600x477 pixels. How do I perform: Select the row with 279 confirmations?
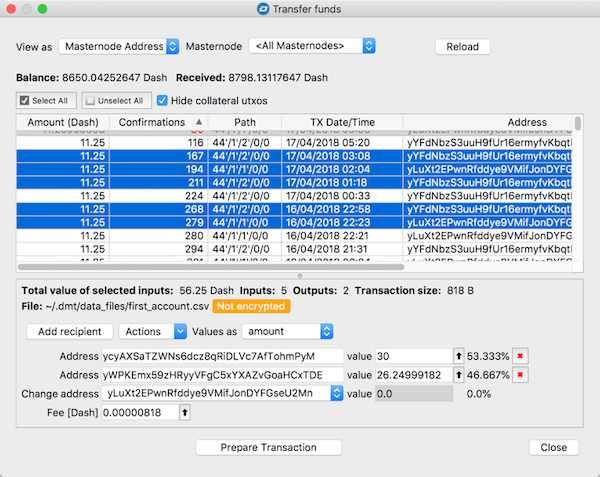[294, 222]
